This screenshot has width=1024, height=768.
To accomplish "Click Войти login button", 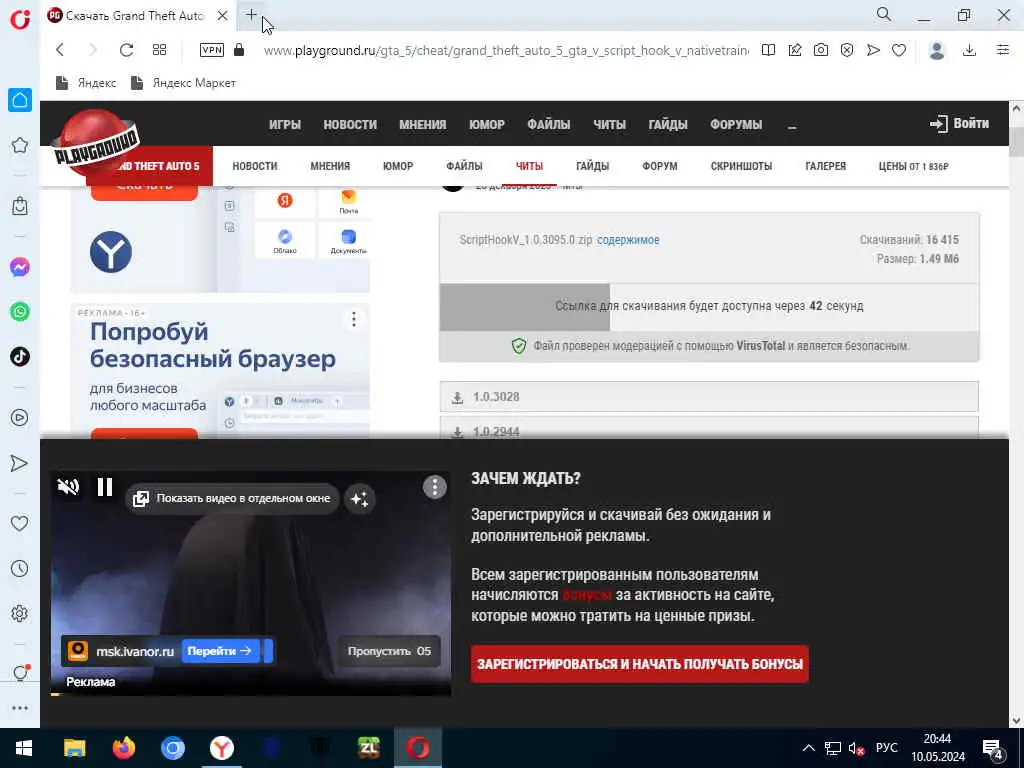I will (x=959, y=123).
